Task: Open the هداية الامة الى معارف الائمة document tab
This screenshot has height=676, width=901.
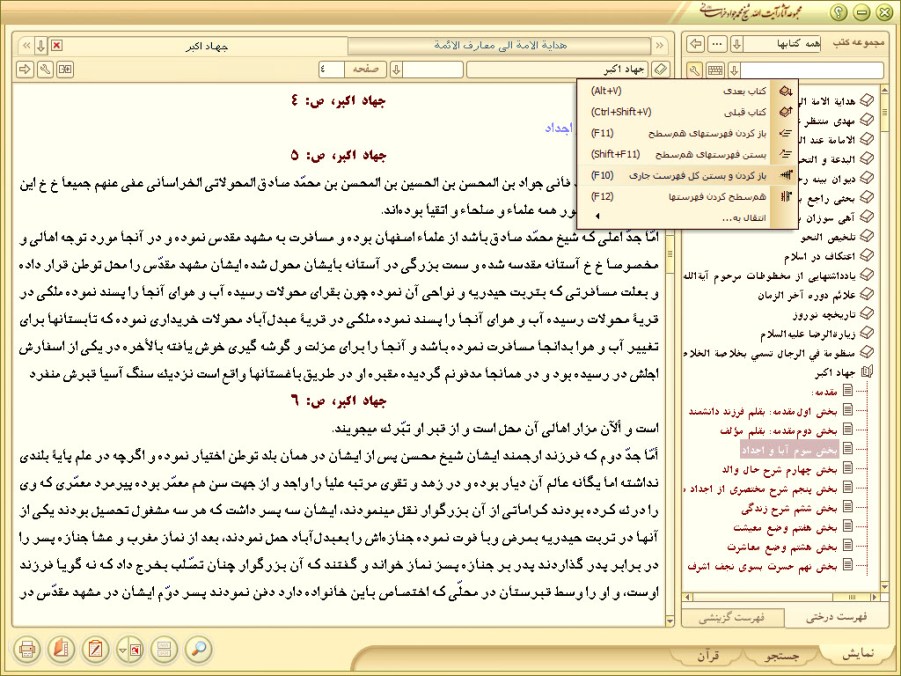Action: coord(500,45)
